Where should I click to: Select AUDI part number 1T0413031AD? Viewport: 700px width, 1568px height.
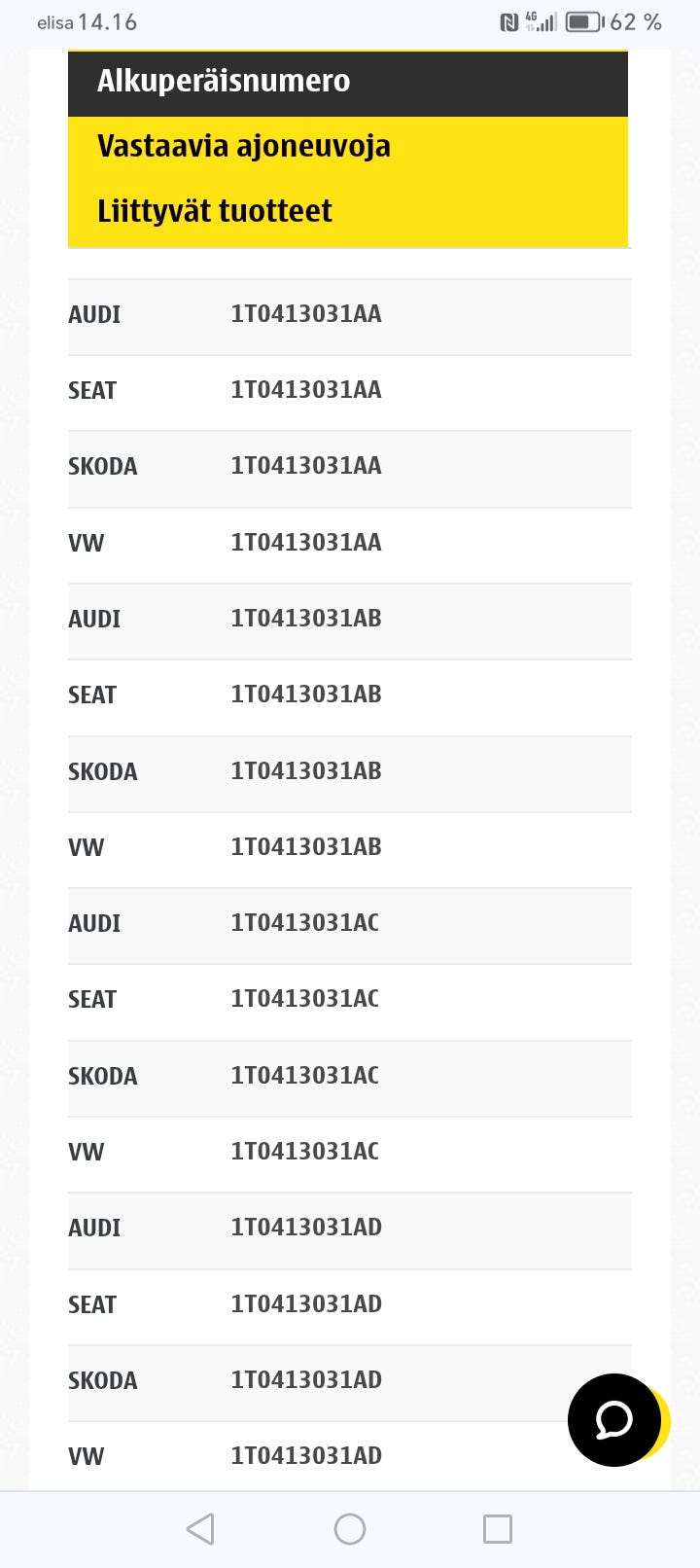(x=306, y=1228)
